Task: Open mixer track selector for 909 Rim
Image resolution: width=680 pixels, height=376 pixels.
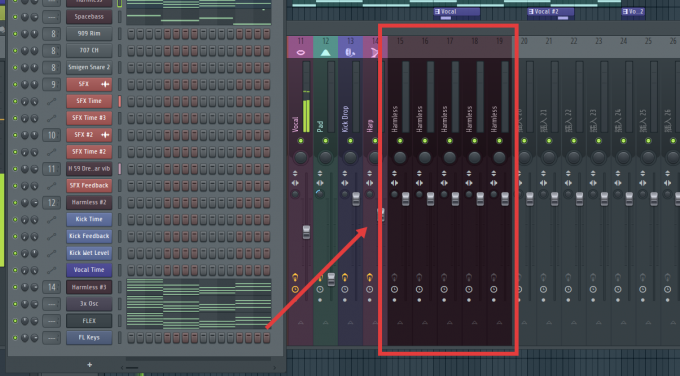Action: [51, 34]
